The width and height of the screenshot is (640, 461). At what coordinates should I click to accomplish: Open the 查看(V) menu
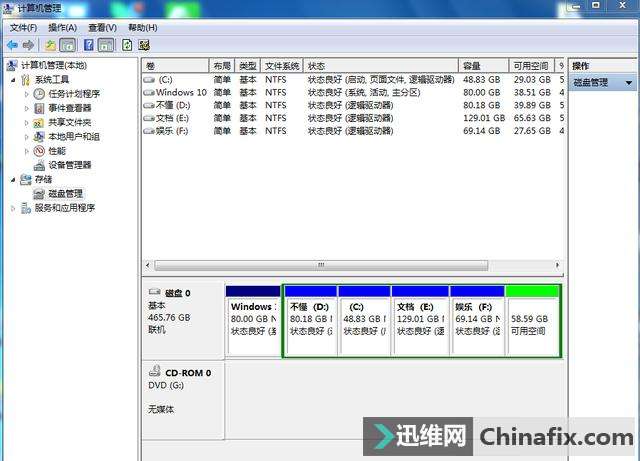(x=102, y=28)
